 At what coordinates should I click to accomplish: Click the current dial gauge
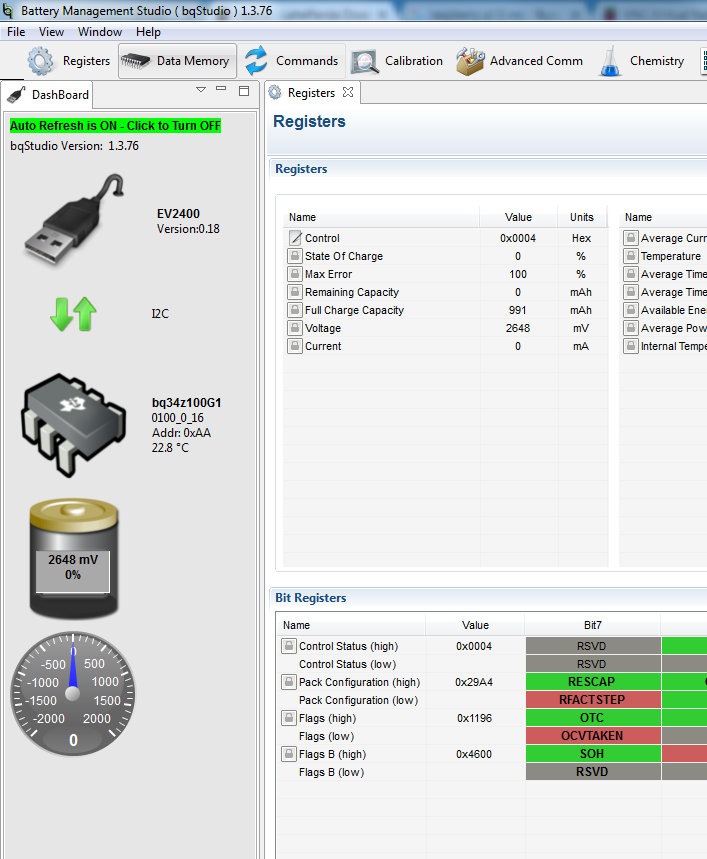pyautogui.click(x=73, y=694)
